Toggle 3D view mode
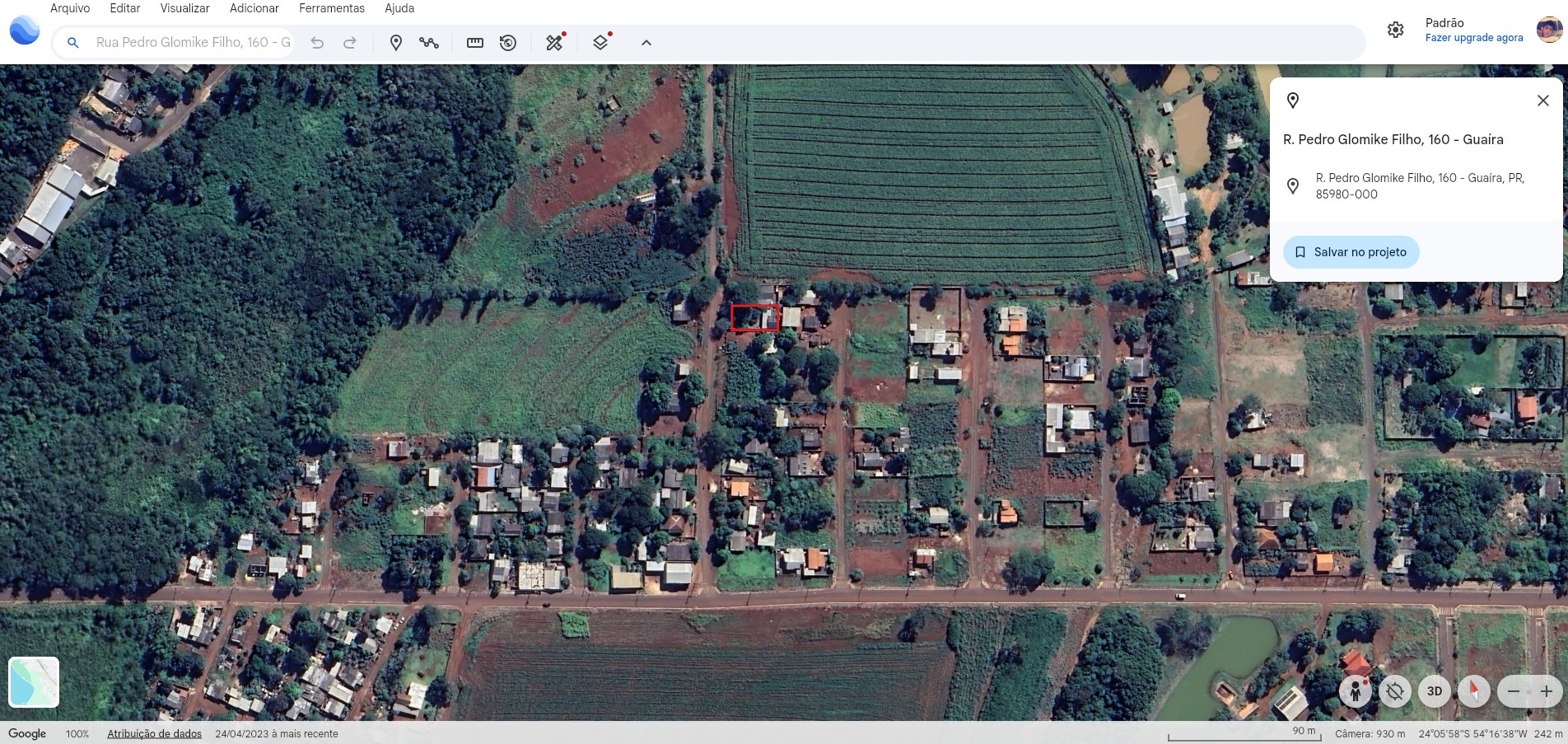Viewport: 1568px width, 744px height. point(1435,691)
